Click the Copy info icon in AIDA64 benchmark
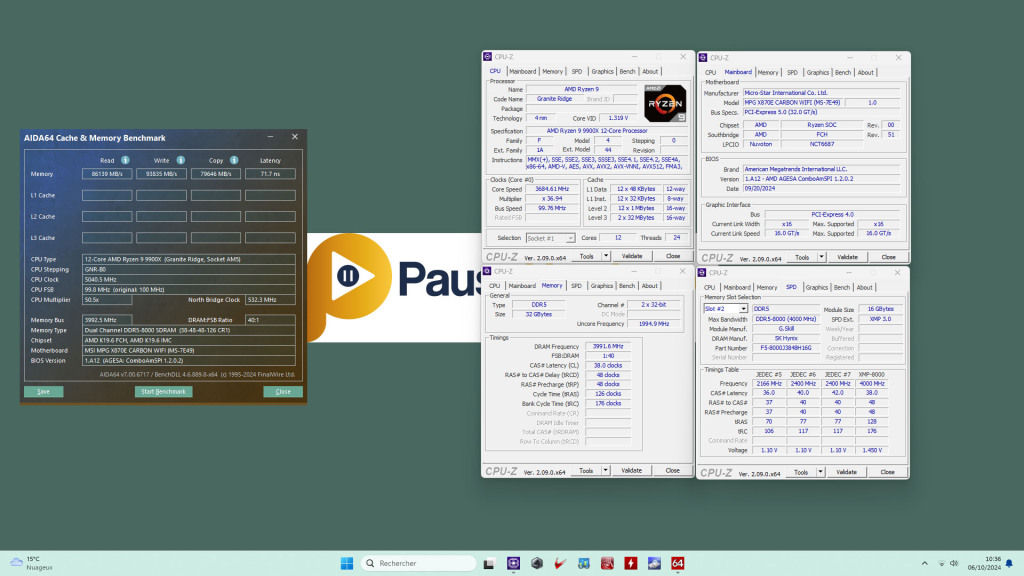The height and width of the screenshot is (576, 1024). (233, 161)
